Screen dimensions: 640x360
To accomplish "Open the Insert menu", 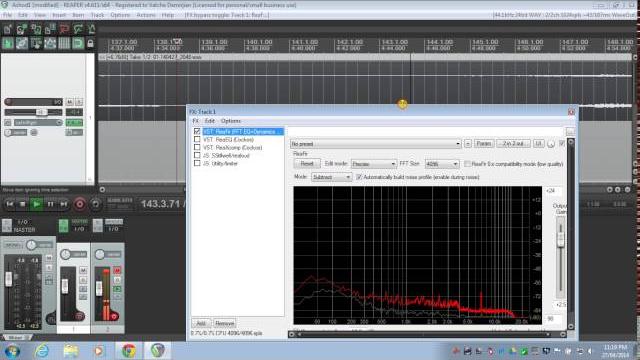I will tap(59, 15).
